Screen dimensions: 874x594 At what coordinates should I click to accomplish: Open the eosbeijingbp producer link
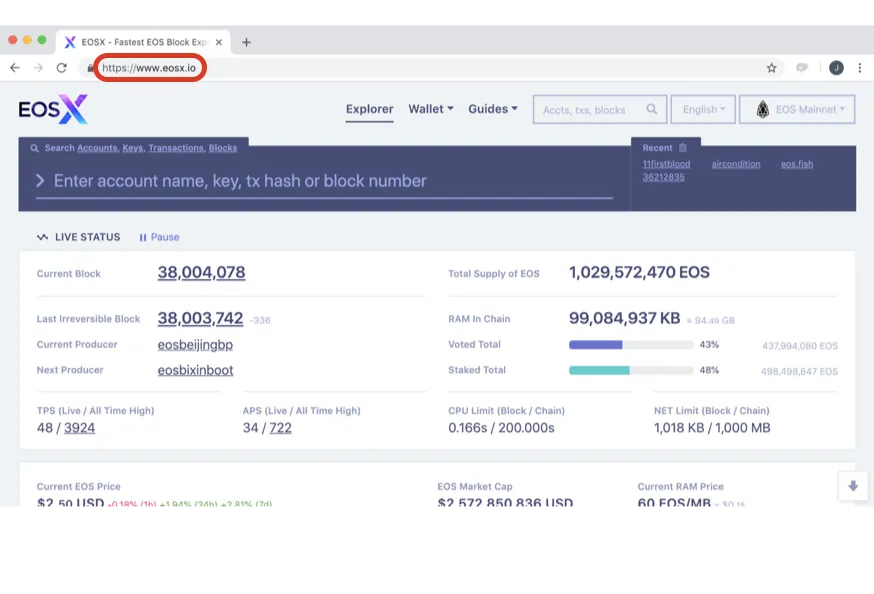[195, 345]
